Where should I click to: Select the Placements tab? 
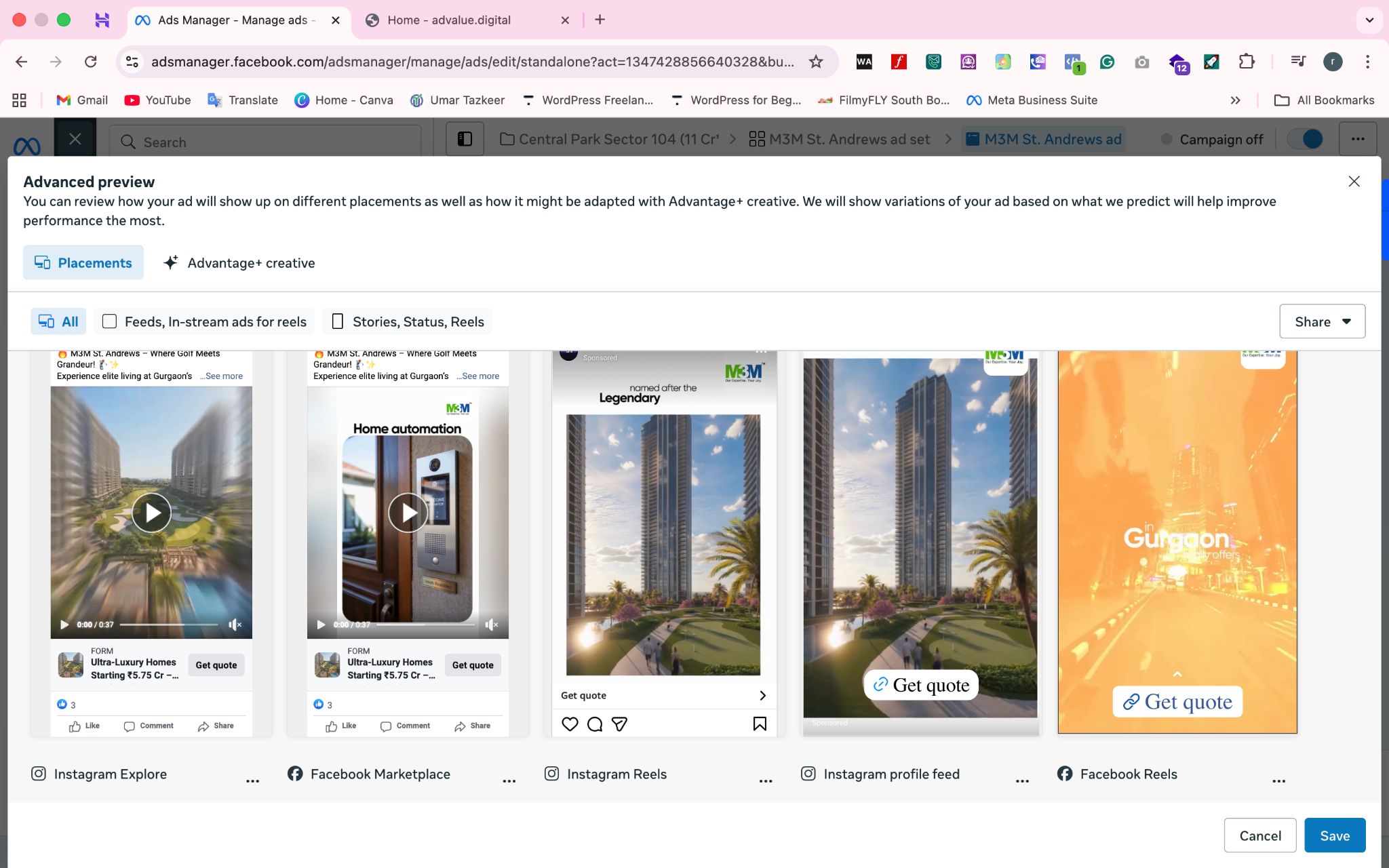pyautogui.click(x=83, y=263)
